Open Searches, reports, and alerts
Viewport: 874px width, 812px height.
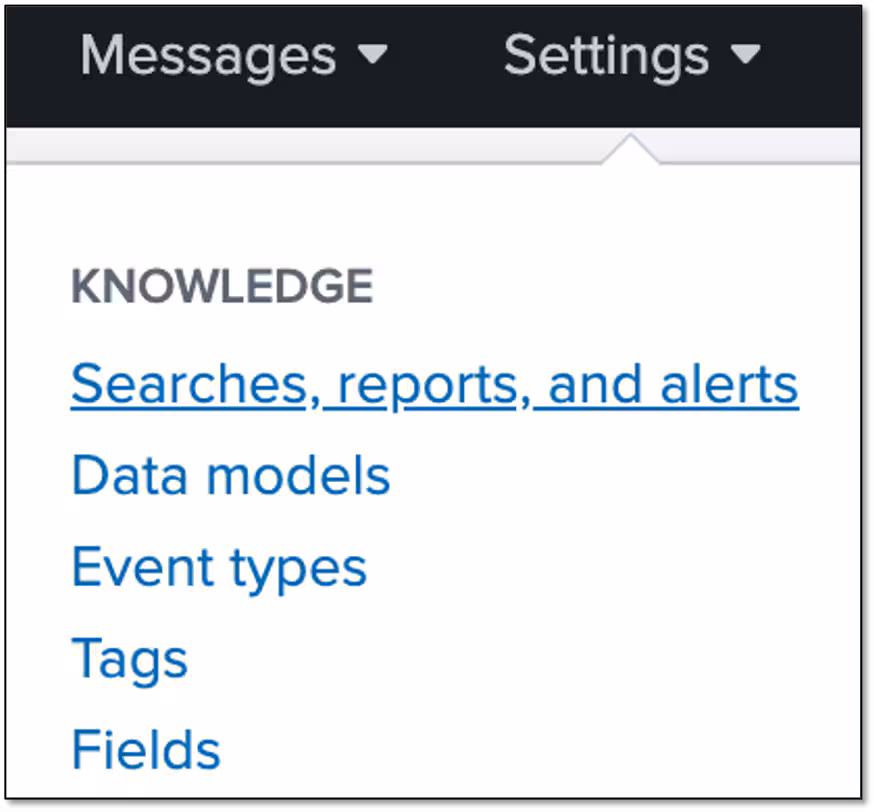(x=434, y=385)
